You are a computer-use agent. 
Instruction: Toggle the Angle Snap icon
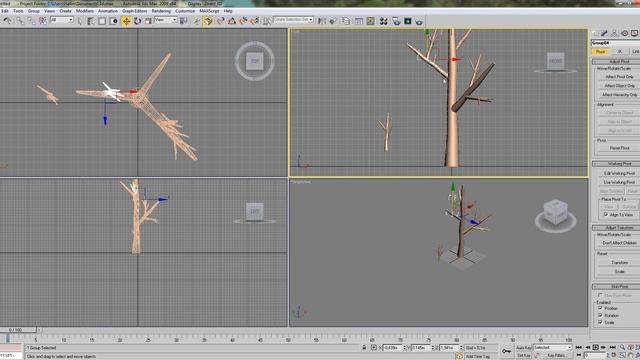coord(232,21)
